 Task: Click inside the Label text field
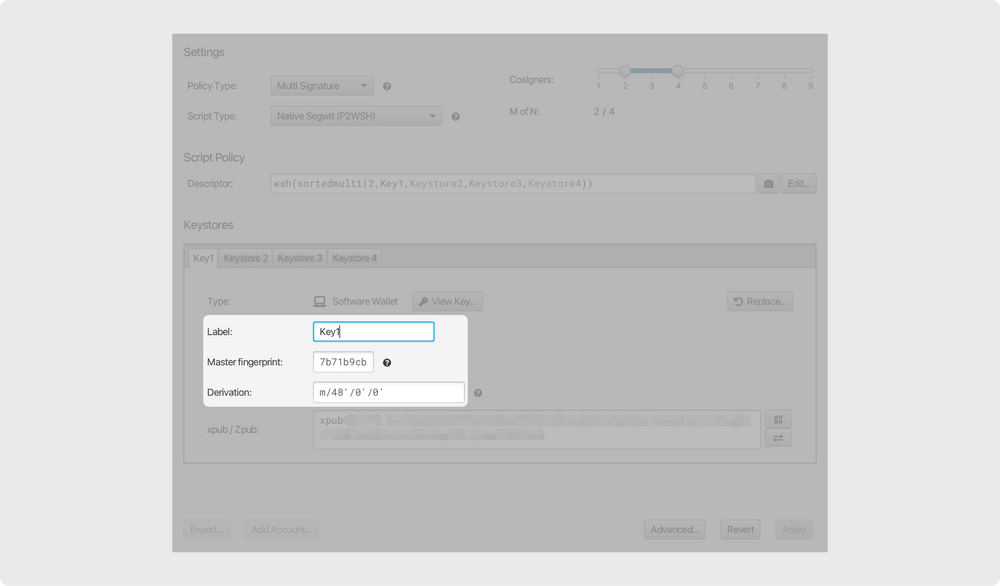pos(373,331)
